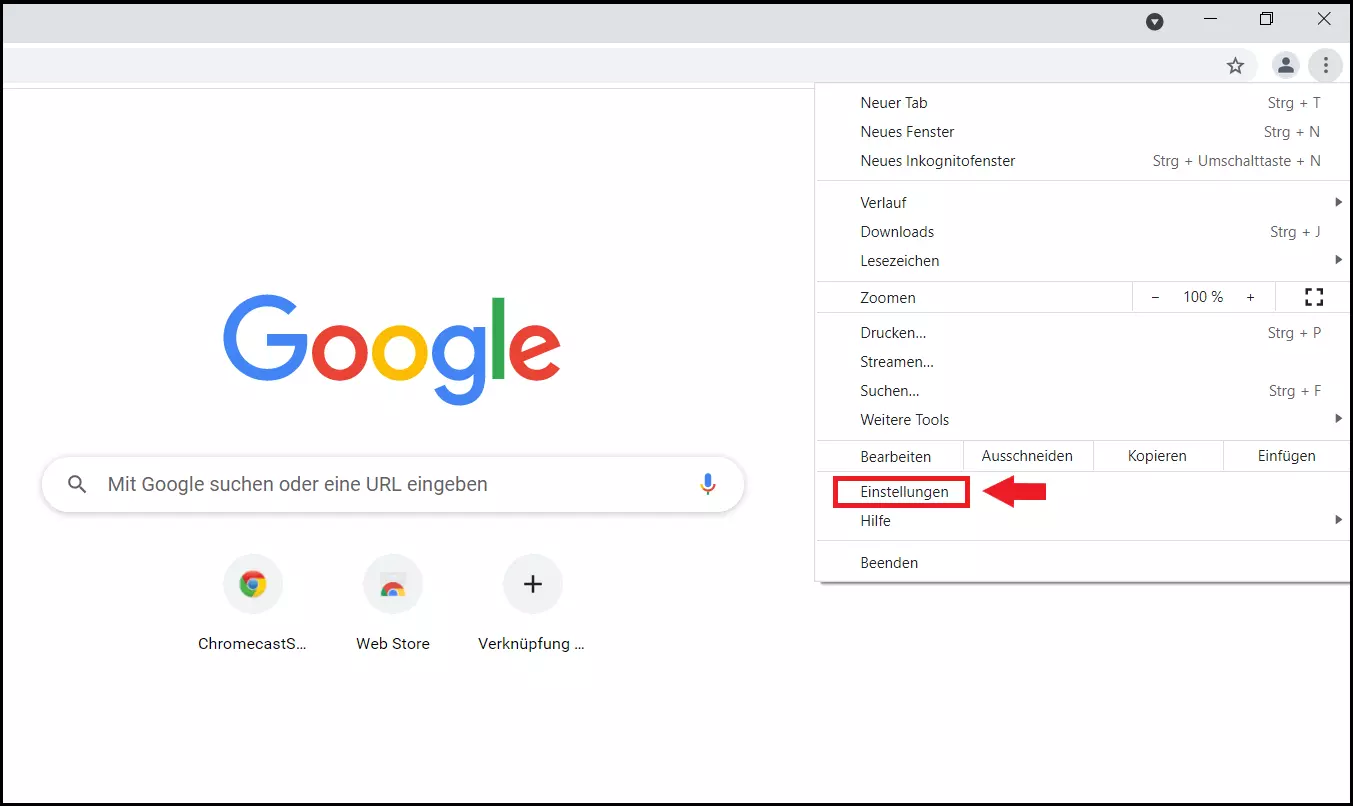
Task: Open Downloads from the menu
Action: 1084,232
